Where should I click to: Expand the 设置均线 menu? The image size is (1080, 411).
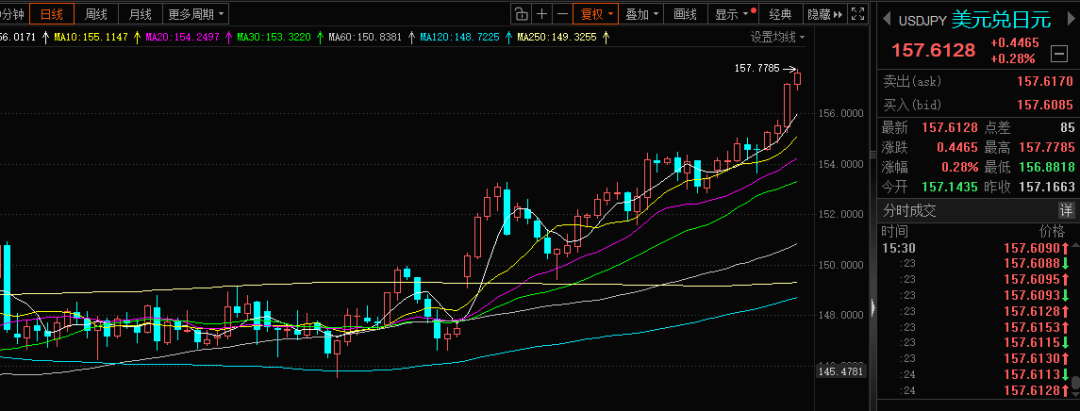coord(778,37)
